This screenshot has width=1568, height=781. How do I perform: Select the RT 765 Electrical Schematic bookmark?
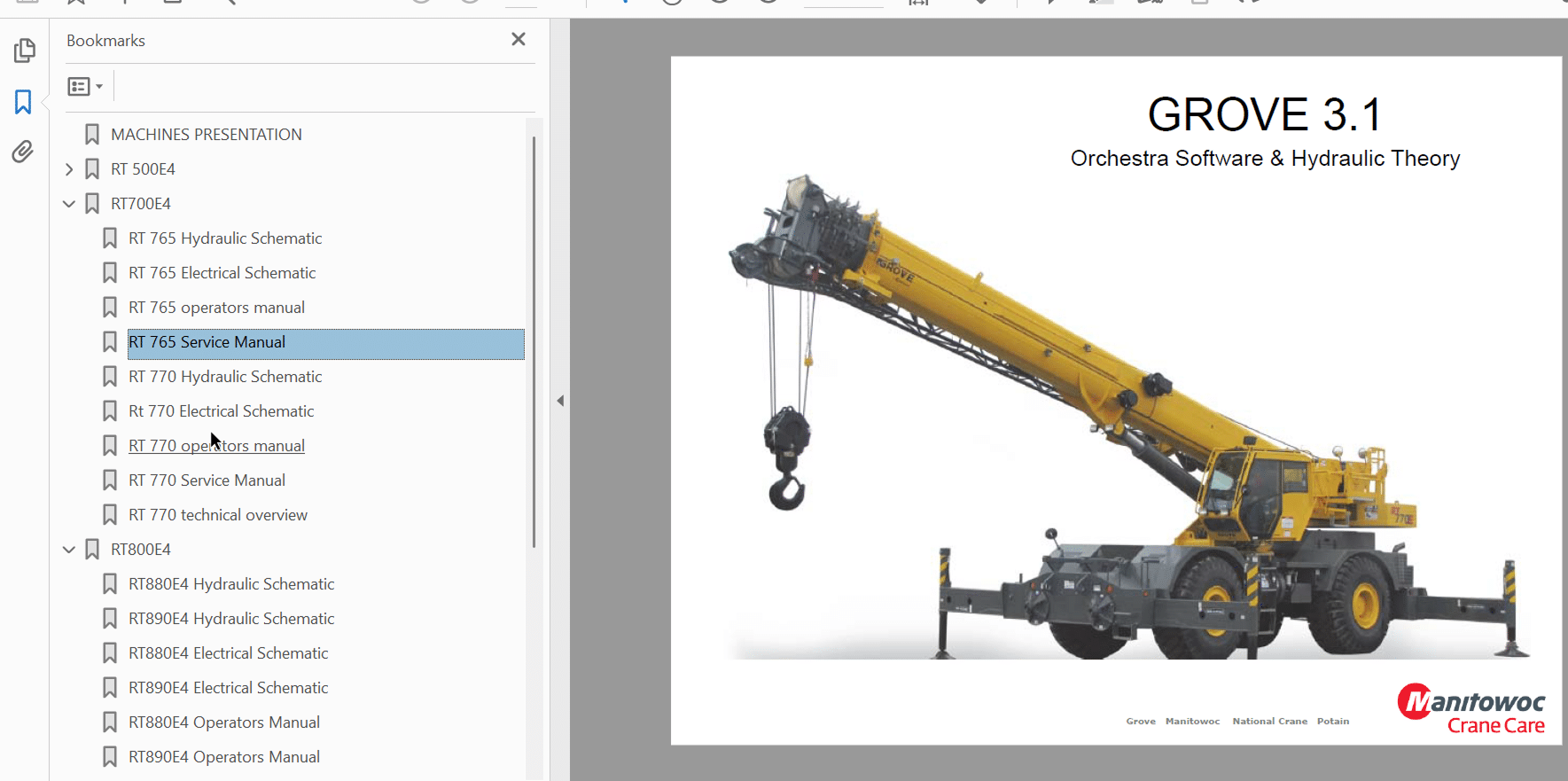click(x=222, y=273)
